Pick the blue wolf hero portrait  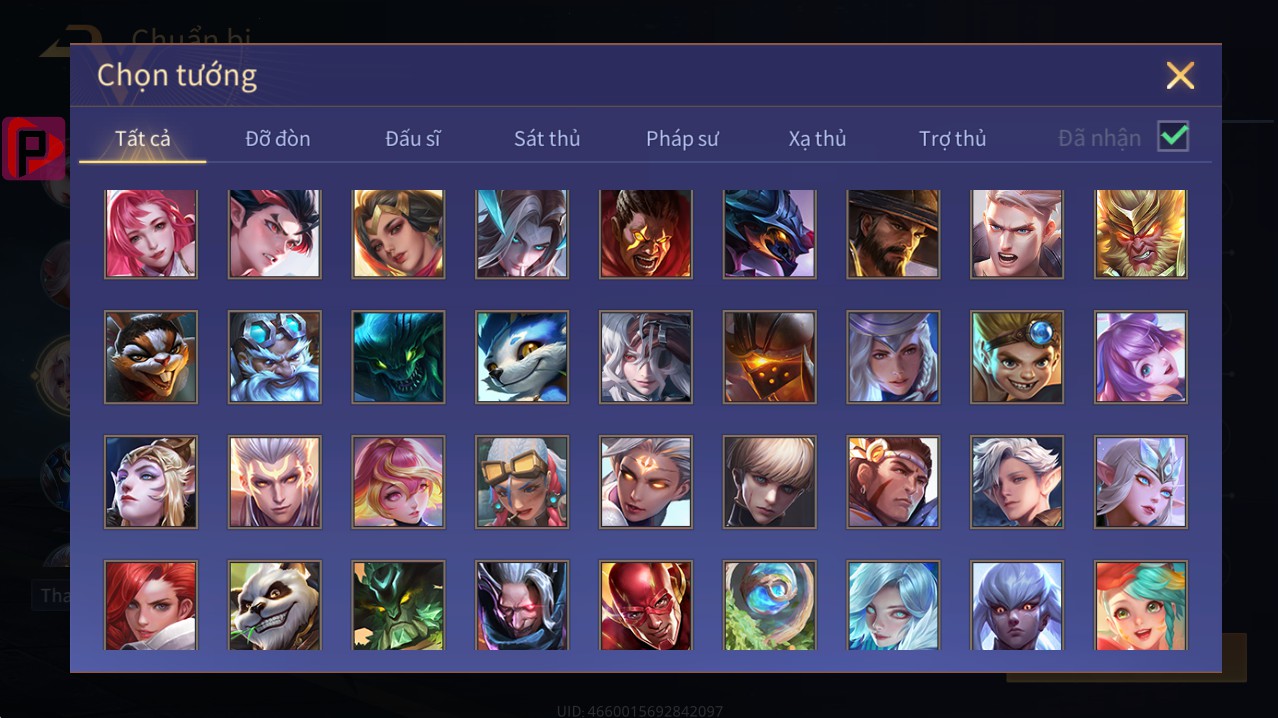pyautogui.click(x=522, y=357)
